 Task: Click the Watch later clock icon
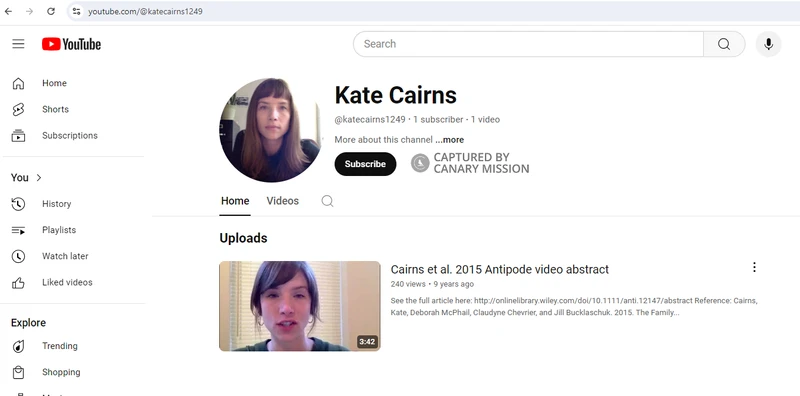point(18,256)
